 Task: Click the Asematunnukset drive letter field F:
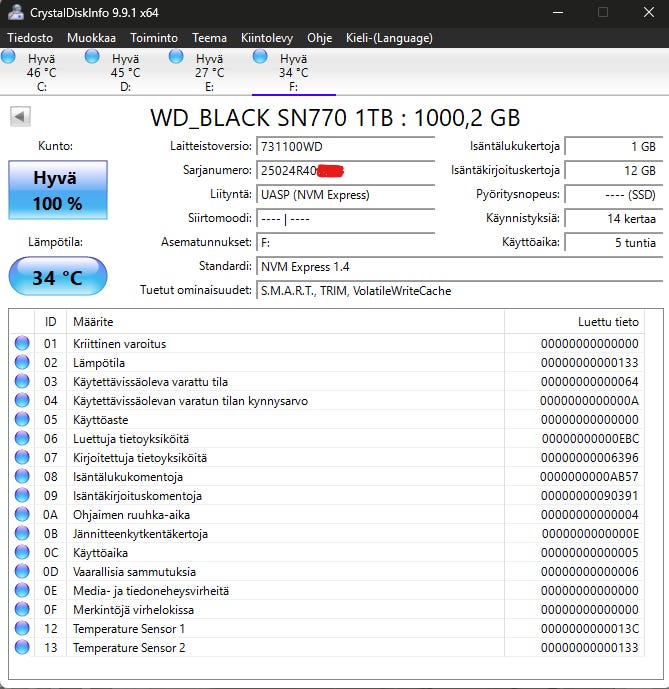coord(345,243)
